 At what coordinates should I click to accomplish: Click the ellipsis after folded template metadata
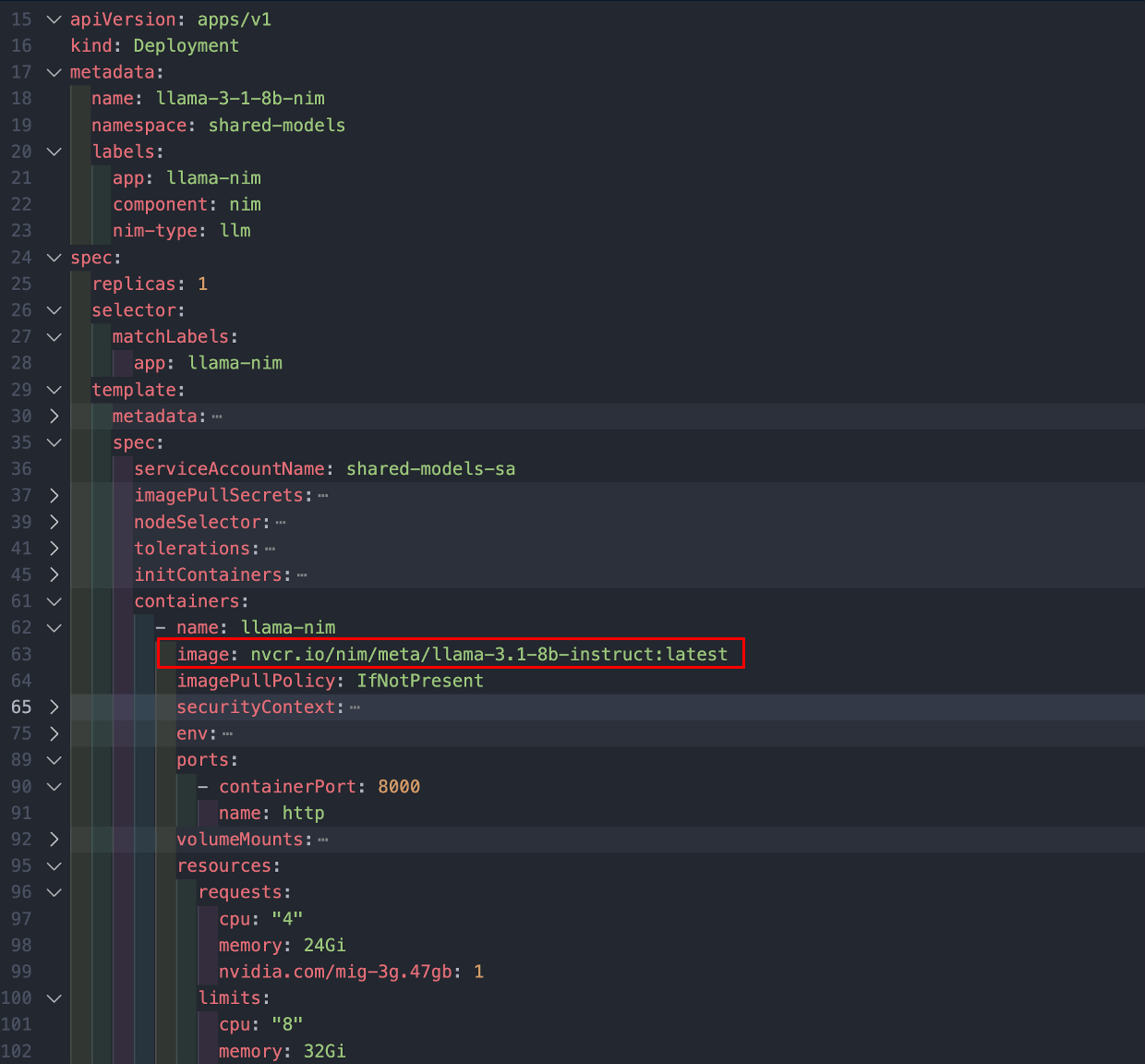coord(217,417)
